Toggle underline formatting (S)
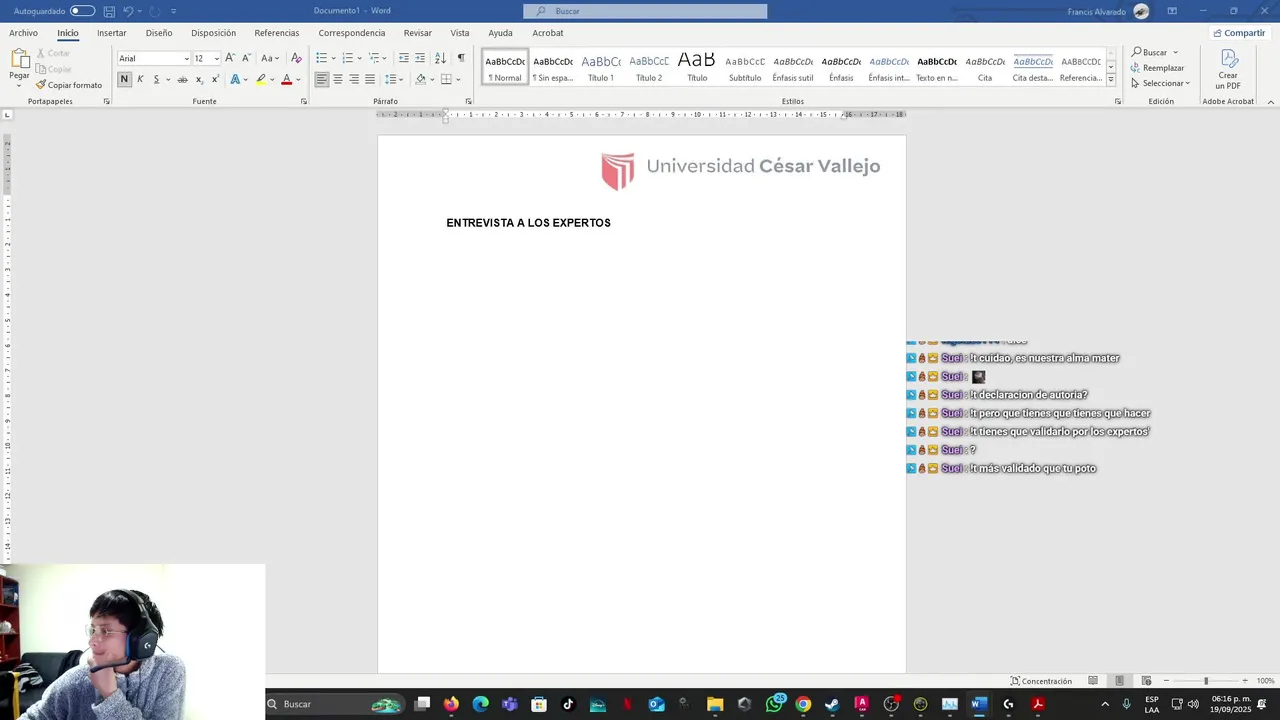Viewport: 1280px width, 720px height. pos(156,79)
